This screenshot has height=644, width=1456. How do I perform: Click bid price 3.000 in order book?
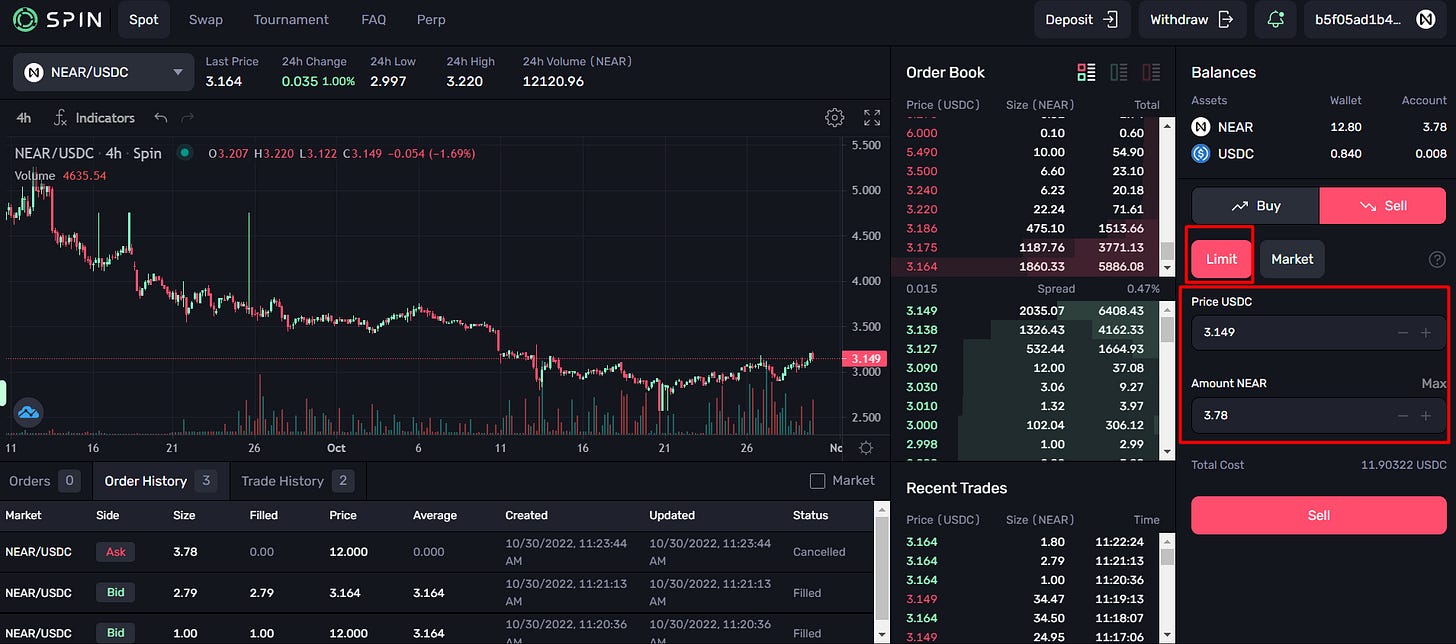[x=921, y=425]
